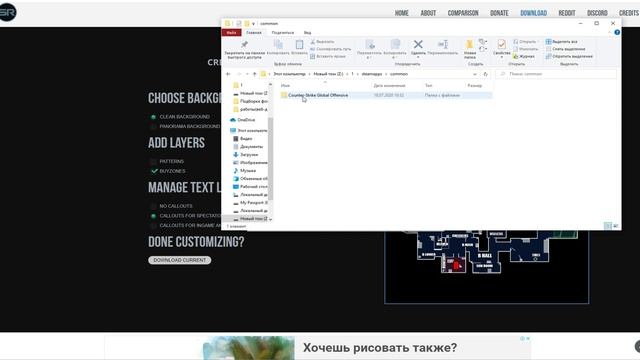
Task: Click the Search common input field
Action: (556, 74)
